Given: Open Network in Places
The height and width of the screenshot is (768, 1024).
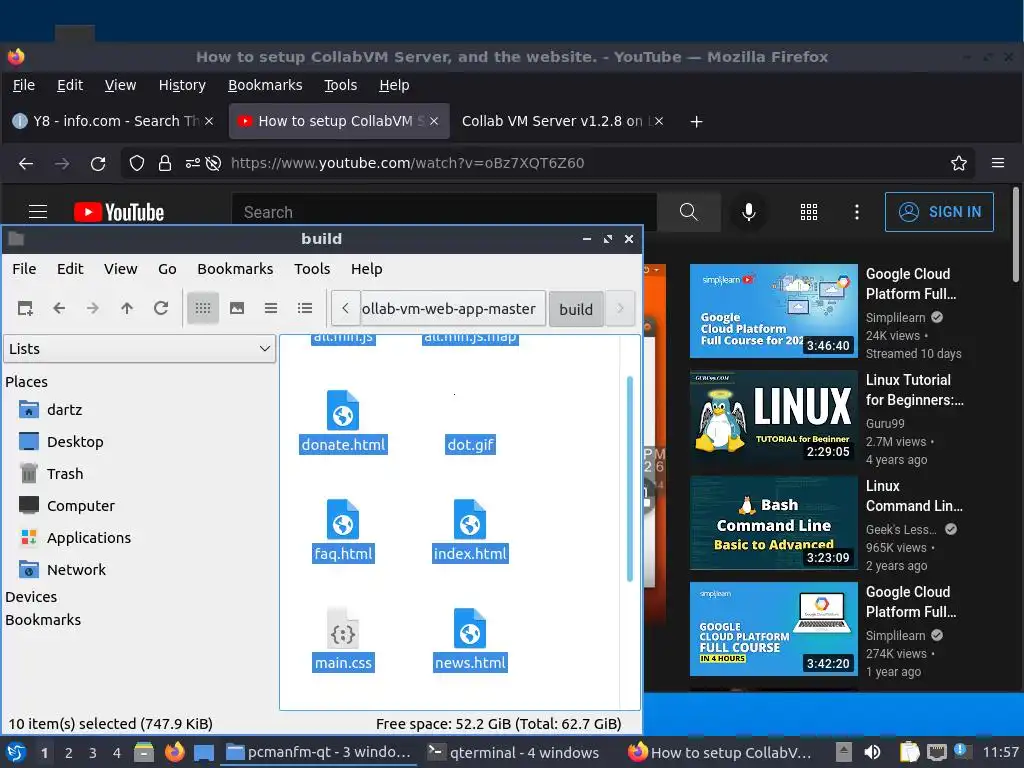Looking at the screenshot, I should pyautogui.click(x=76, y=570).
